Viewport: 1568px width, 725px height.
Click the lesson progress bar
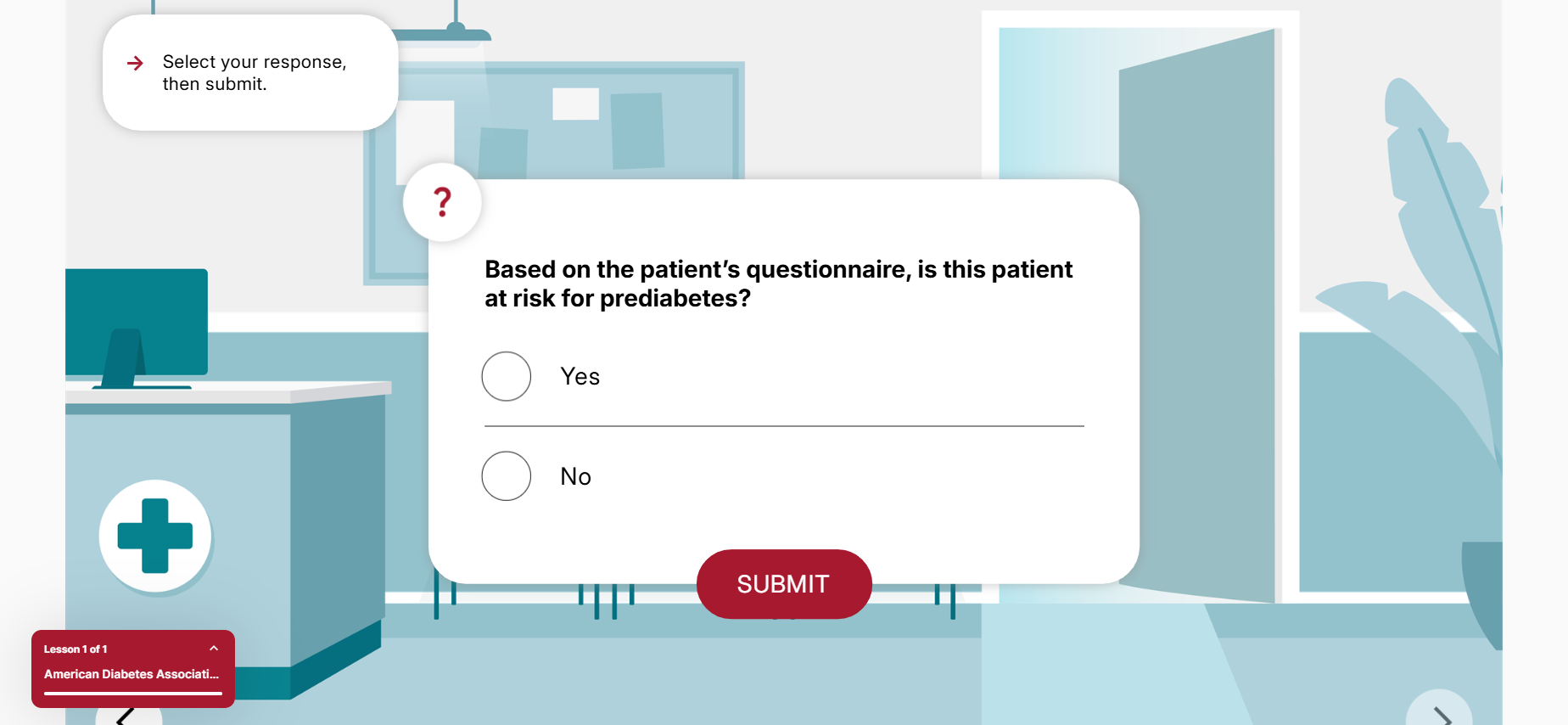133,694
